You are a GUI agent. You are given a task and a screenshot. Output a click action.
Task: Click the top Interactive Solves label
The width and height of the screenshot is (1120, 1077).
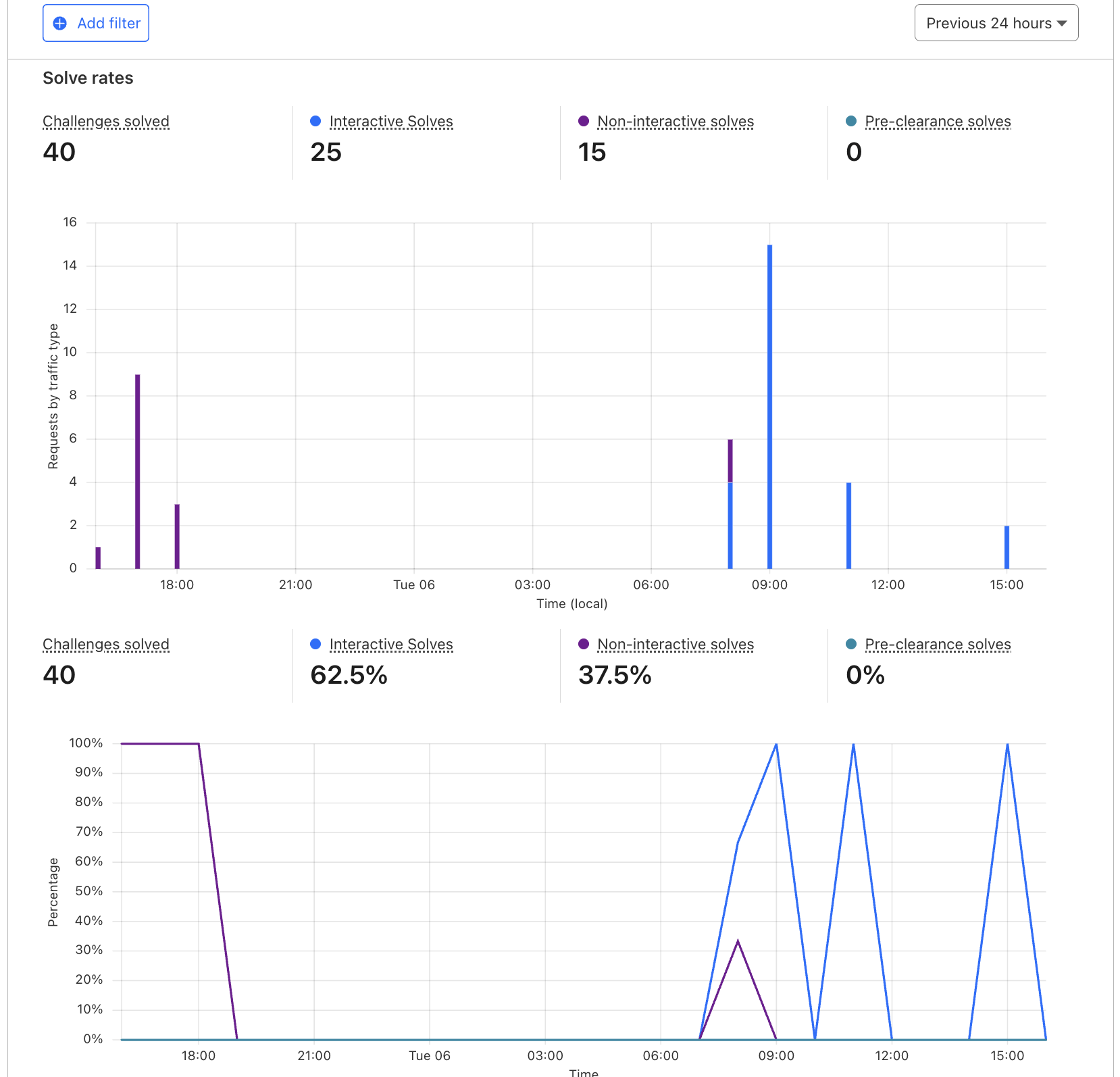pyautogui.click(x=391, y=122)
